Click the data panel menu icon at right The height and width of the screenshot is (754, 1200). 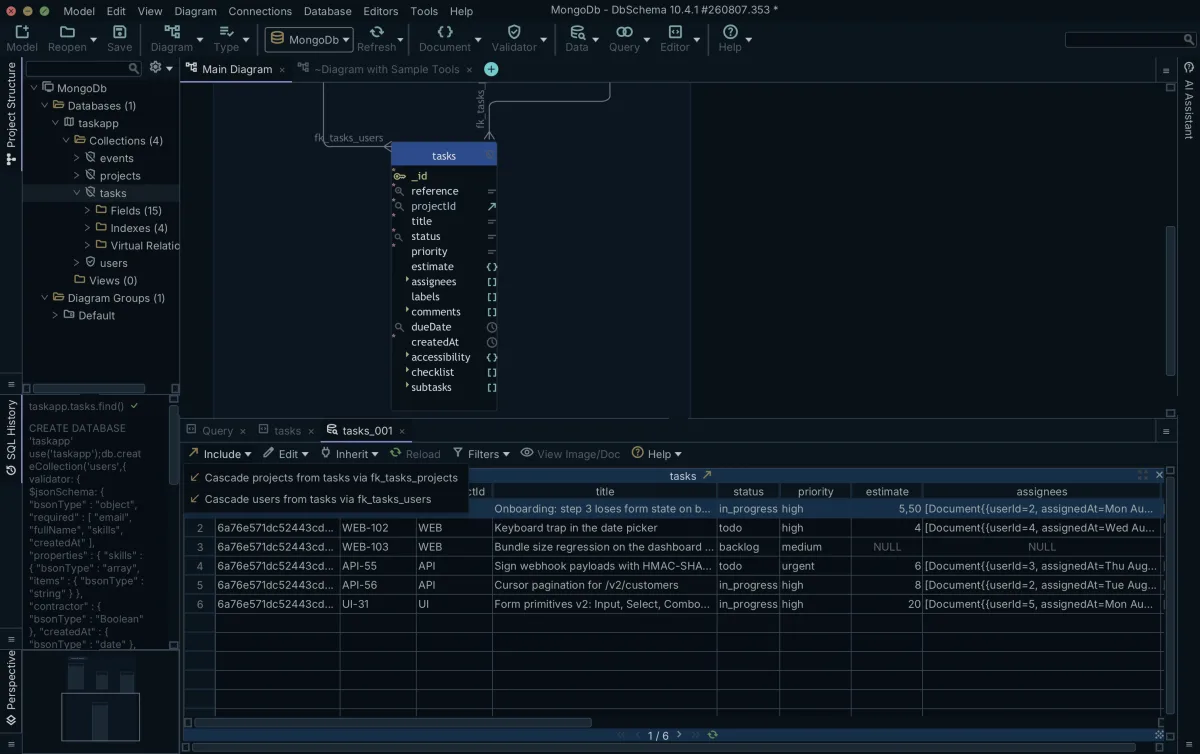[x=1165, y=432]
